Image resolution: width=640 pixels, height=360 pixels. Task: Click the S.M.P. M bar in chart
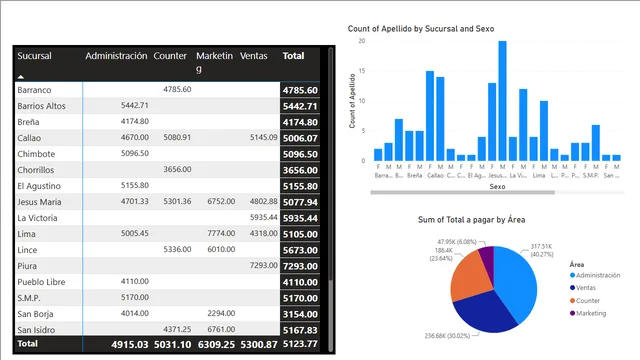596,142
